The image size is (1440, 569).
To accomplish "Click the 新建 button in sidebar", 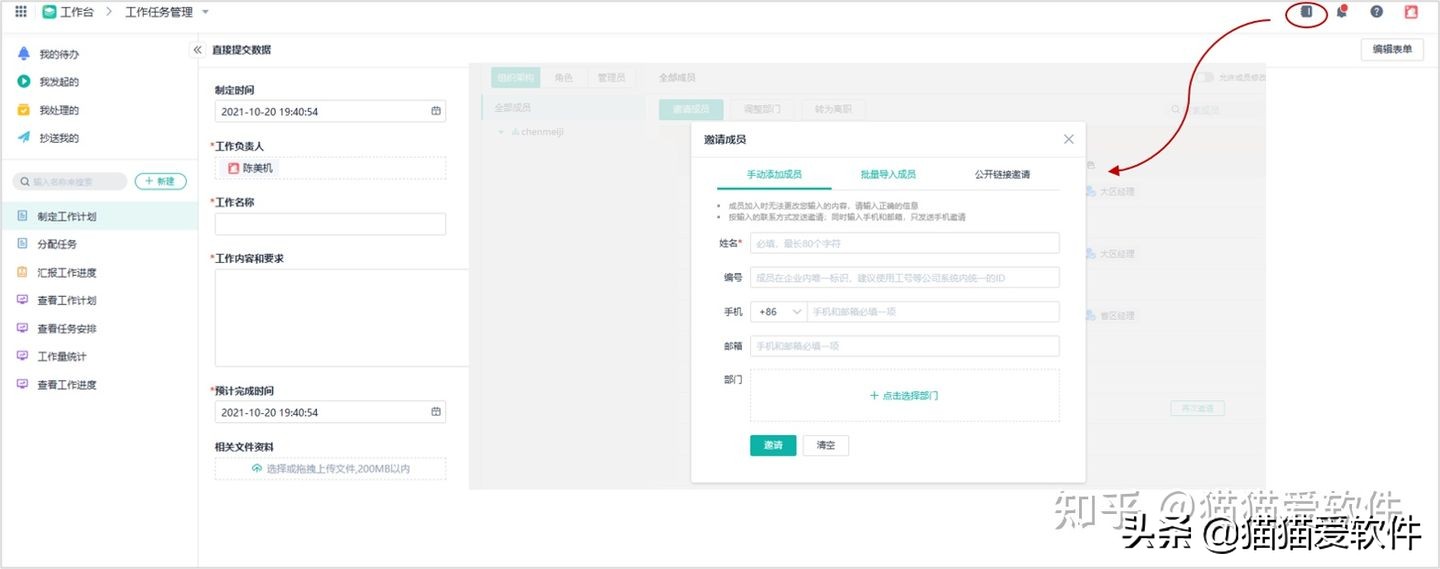I will coord(161,182).
